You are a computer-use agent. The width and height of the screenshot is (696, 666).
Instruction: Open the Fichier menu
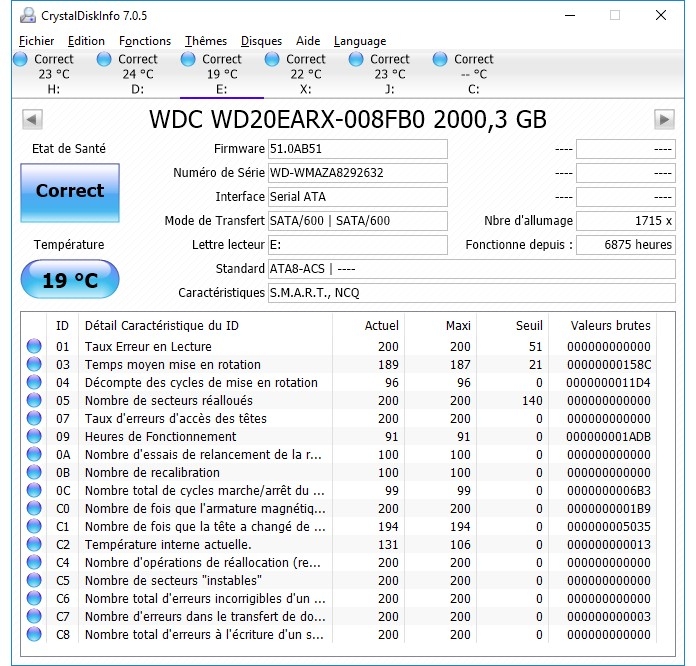tap(36, 41)
